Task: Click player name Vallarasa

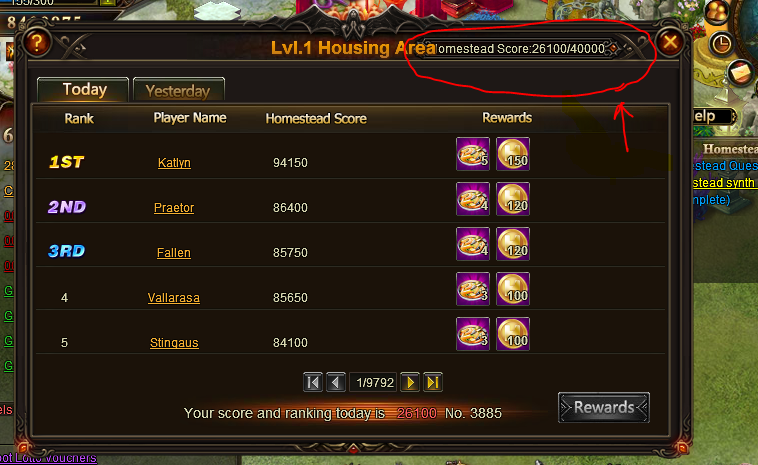Action: coord(174,298)
